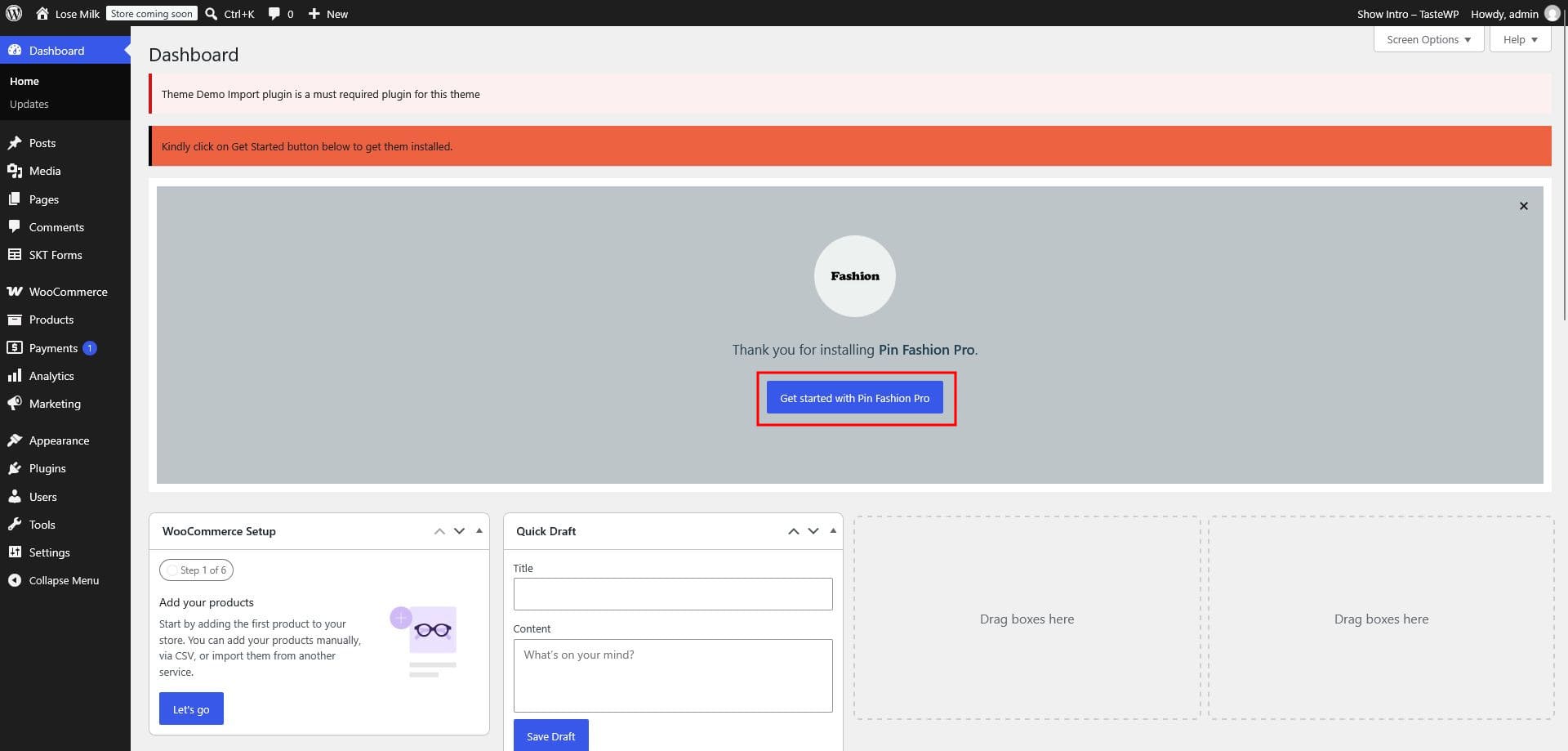Click the Posts pin icon in sidebar

tap(15, 143)
